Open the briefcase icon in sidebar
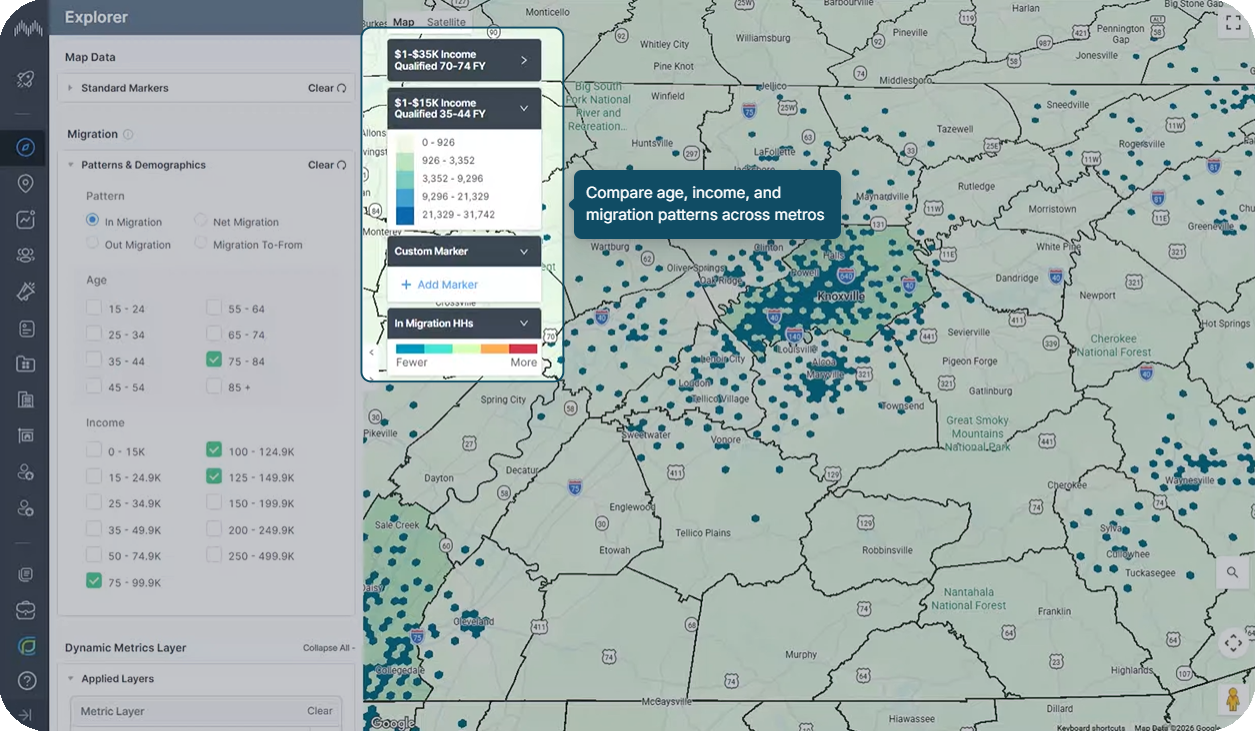The image size is (1255, 731). (x=26, y=610)
